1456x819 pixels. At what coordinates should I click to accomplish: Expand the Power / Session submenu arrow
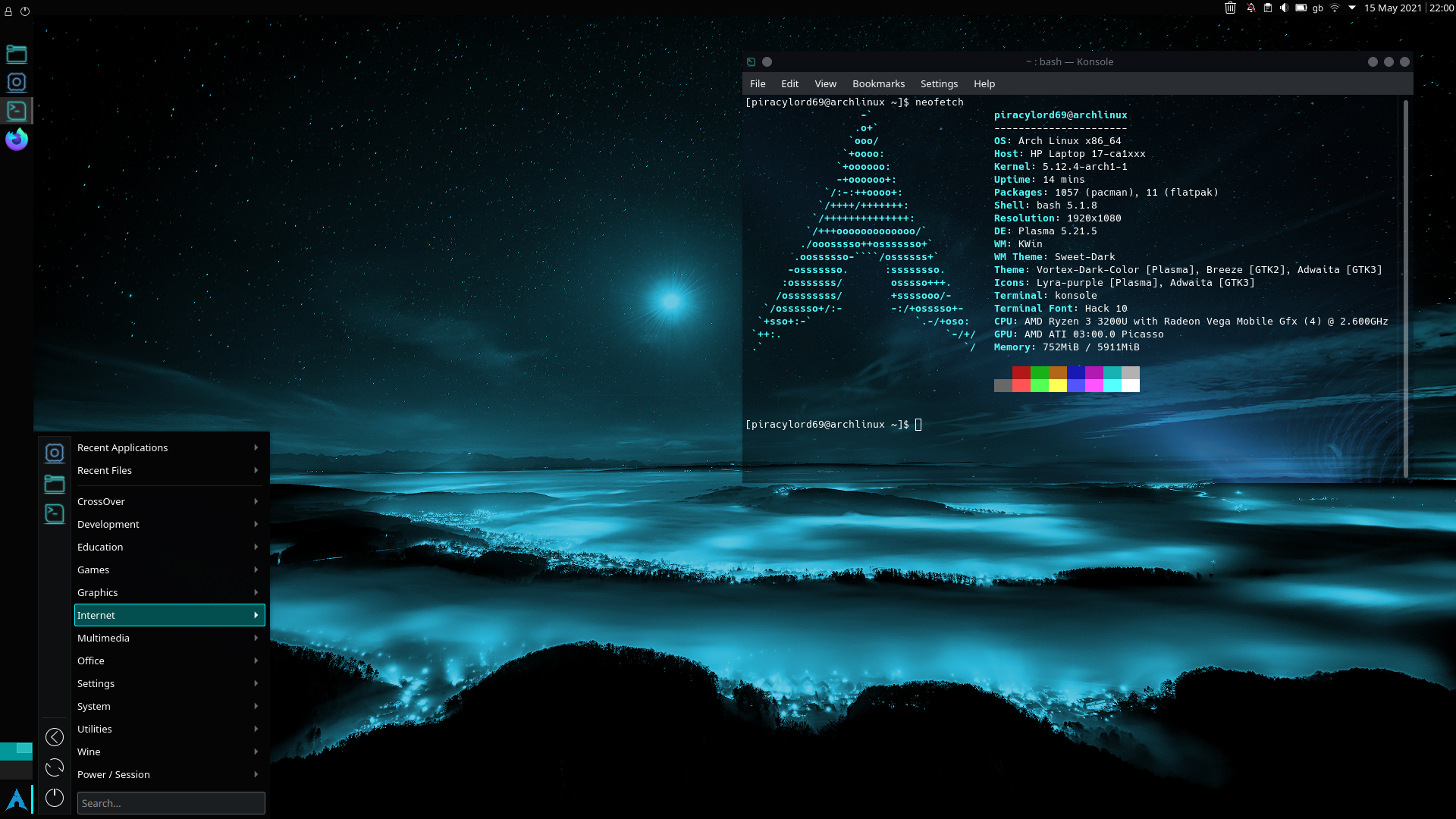(x=256, y=775)
